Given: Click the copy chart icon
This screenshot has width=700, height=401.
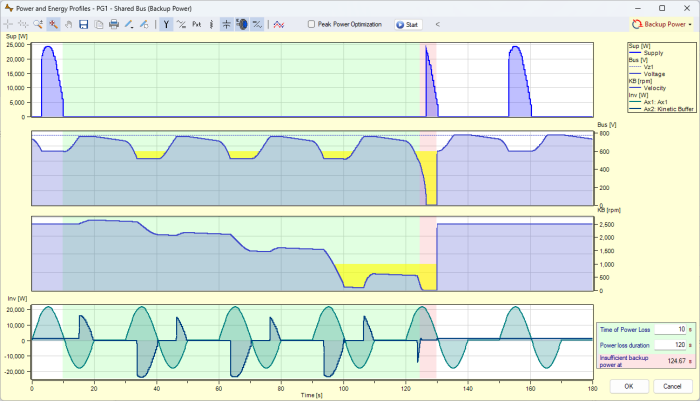Looking at the screenshot, I should (x=98, y=23).
